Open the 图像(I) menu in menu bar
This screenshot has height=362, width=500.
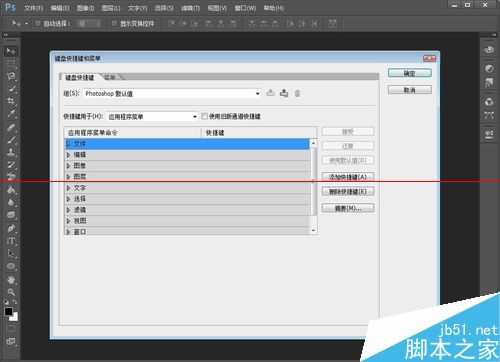[x=85, y=8]
